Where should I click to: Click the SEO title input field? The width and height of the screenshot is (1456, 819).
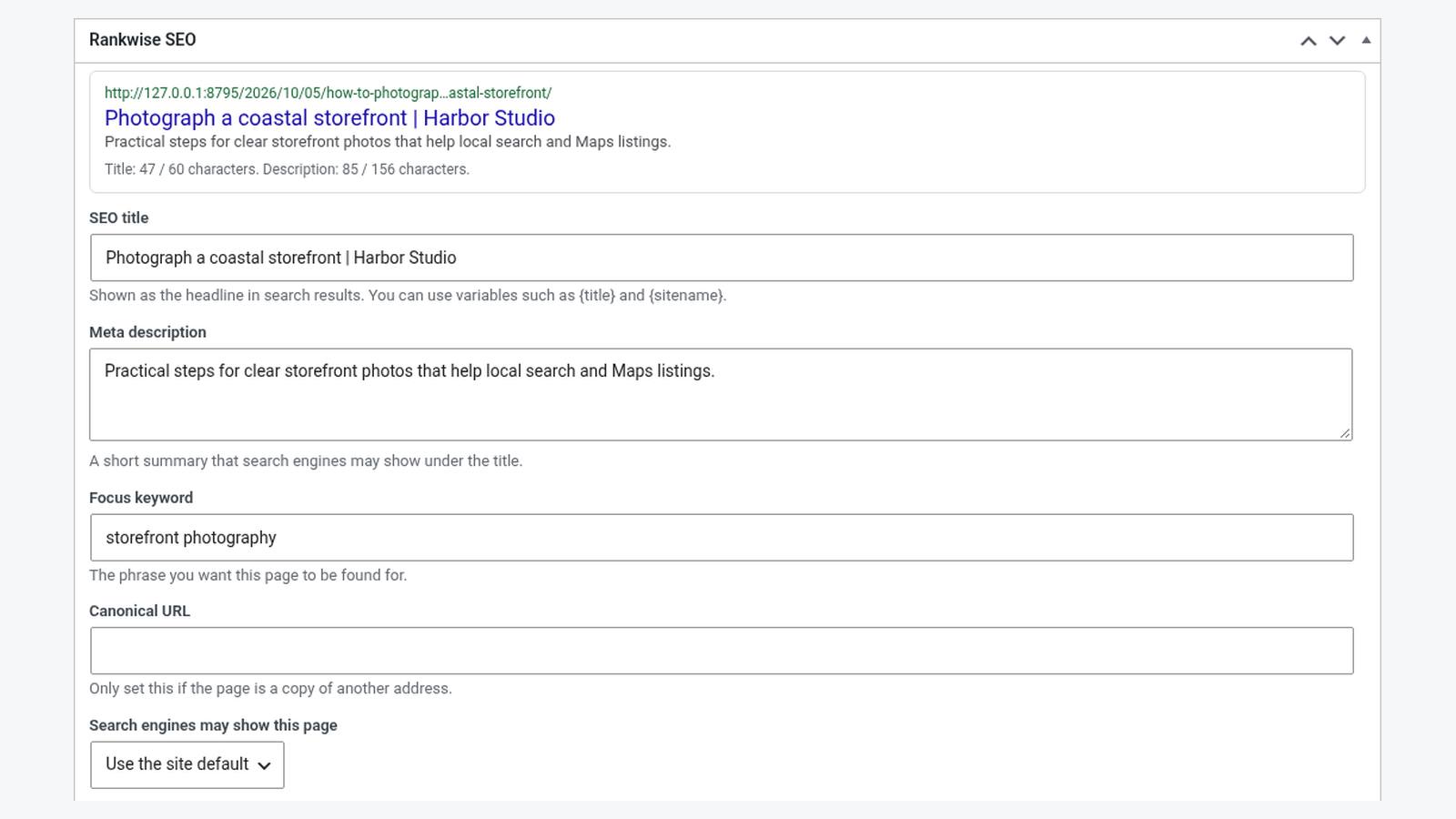722,258
